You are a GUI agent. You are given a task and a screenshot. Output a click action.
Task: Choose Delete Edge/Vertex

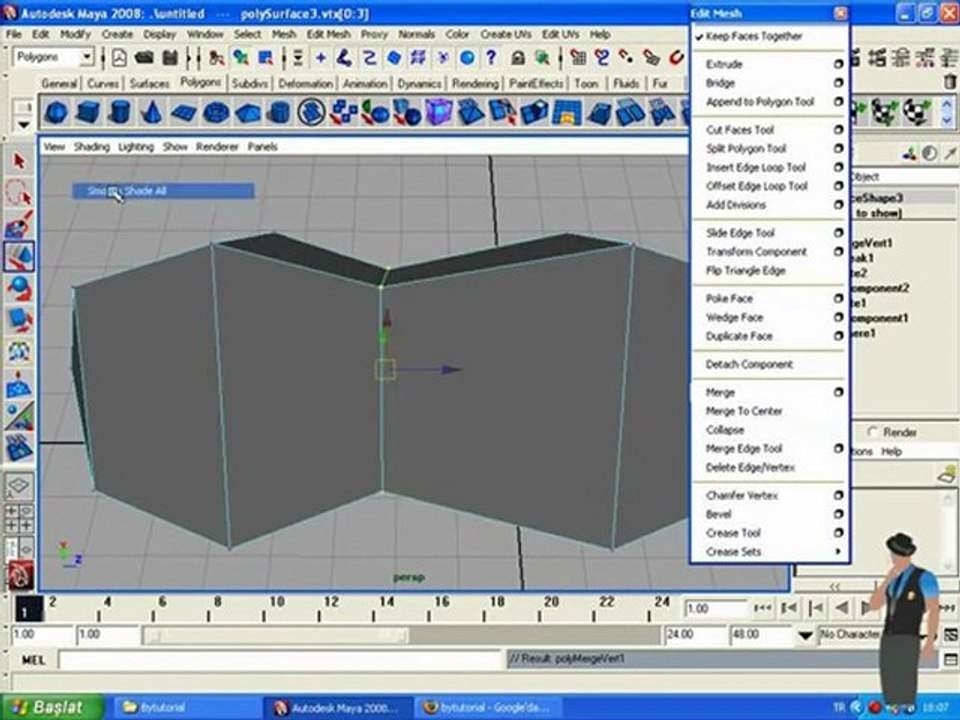tap(750, 467)
